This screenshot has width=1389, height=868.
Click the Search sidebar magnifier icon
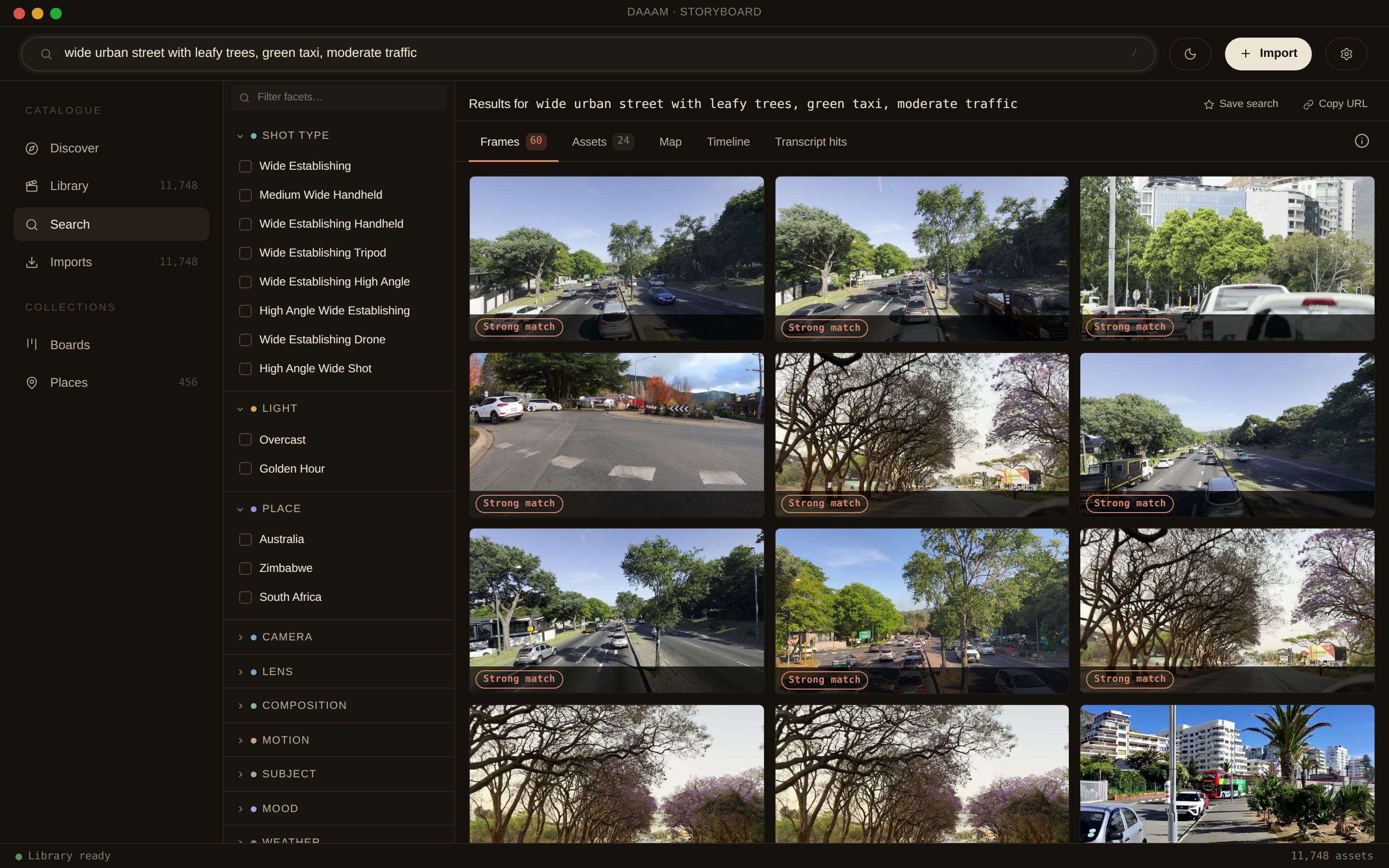point(32,224)
